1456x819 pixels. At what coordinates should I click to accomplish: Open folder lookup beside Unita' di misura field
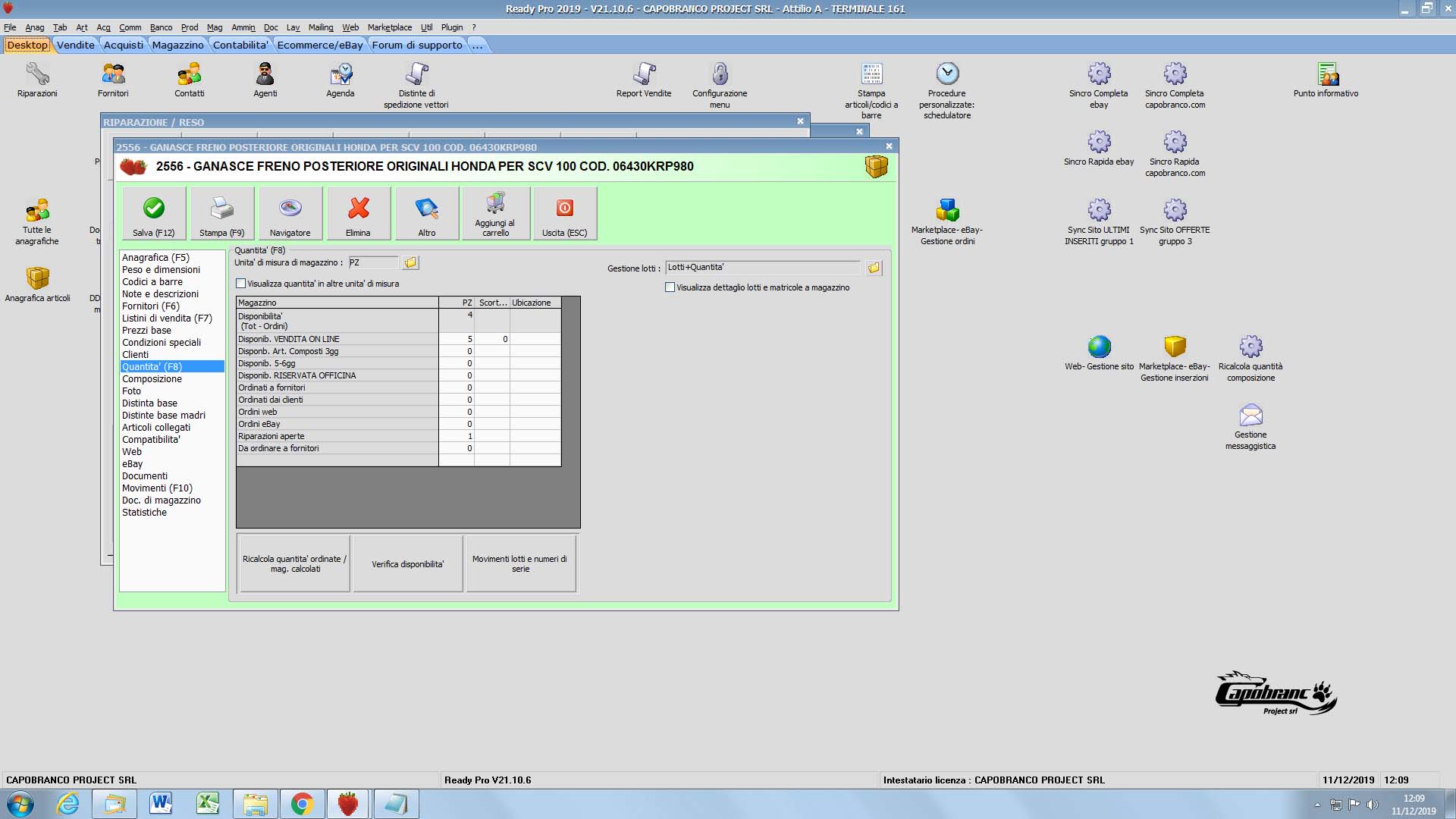coord(410,262)
